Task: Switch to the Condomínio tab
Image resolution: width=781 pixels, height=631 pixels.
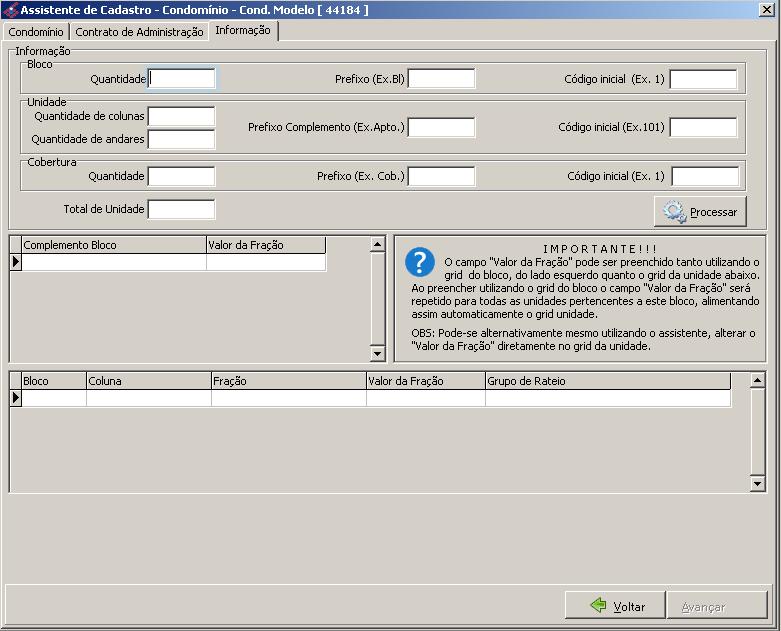Action: click(x=36, y=32)
